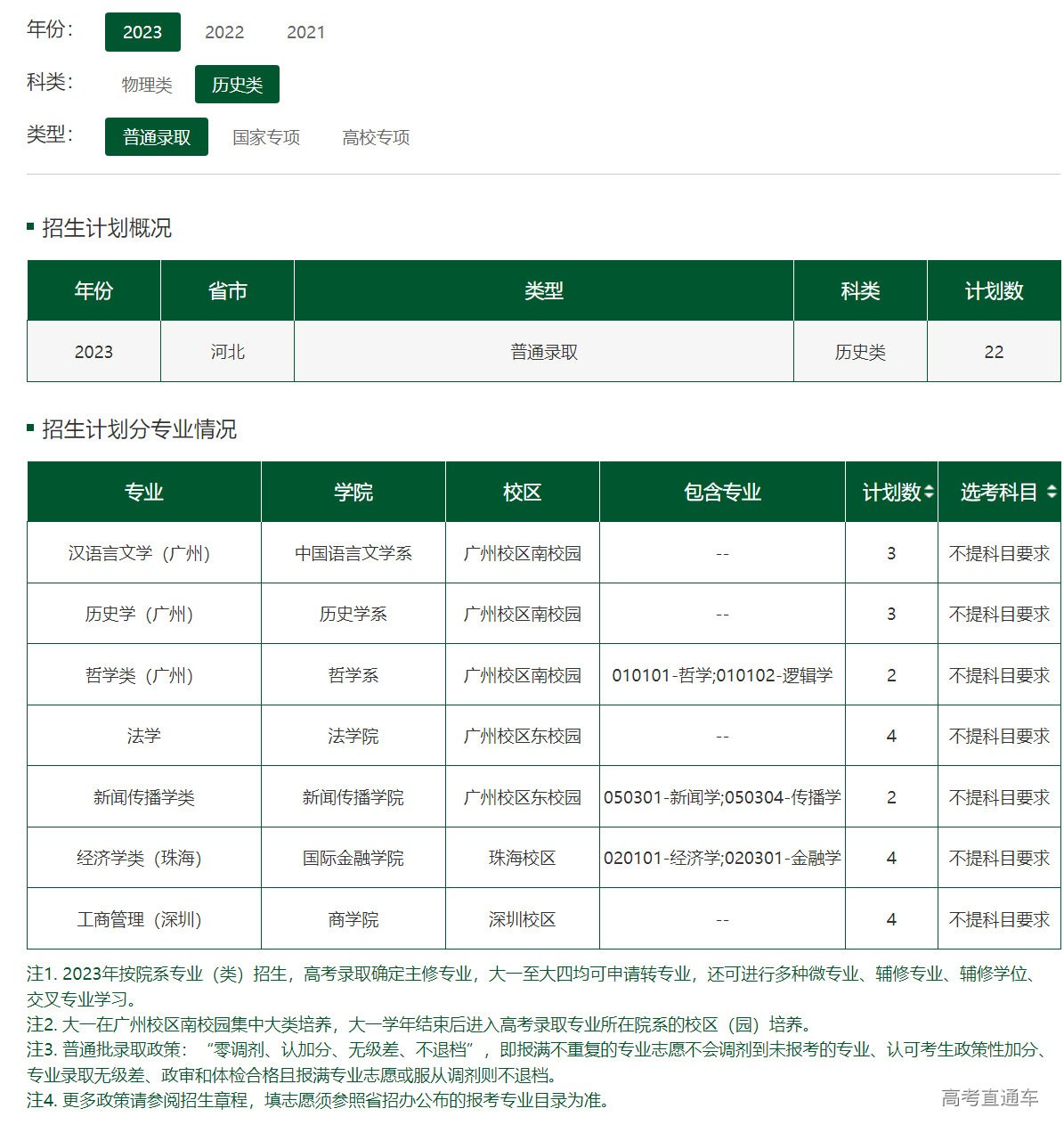The image size is (1064, 1133).
Task: Click the 法学院 college cell
Action: click(x=353, y=736)
